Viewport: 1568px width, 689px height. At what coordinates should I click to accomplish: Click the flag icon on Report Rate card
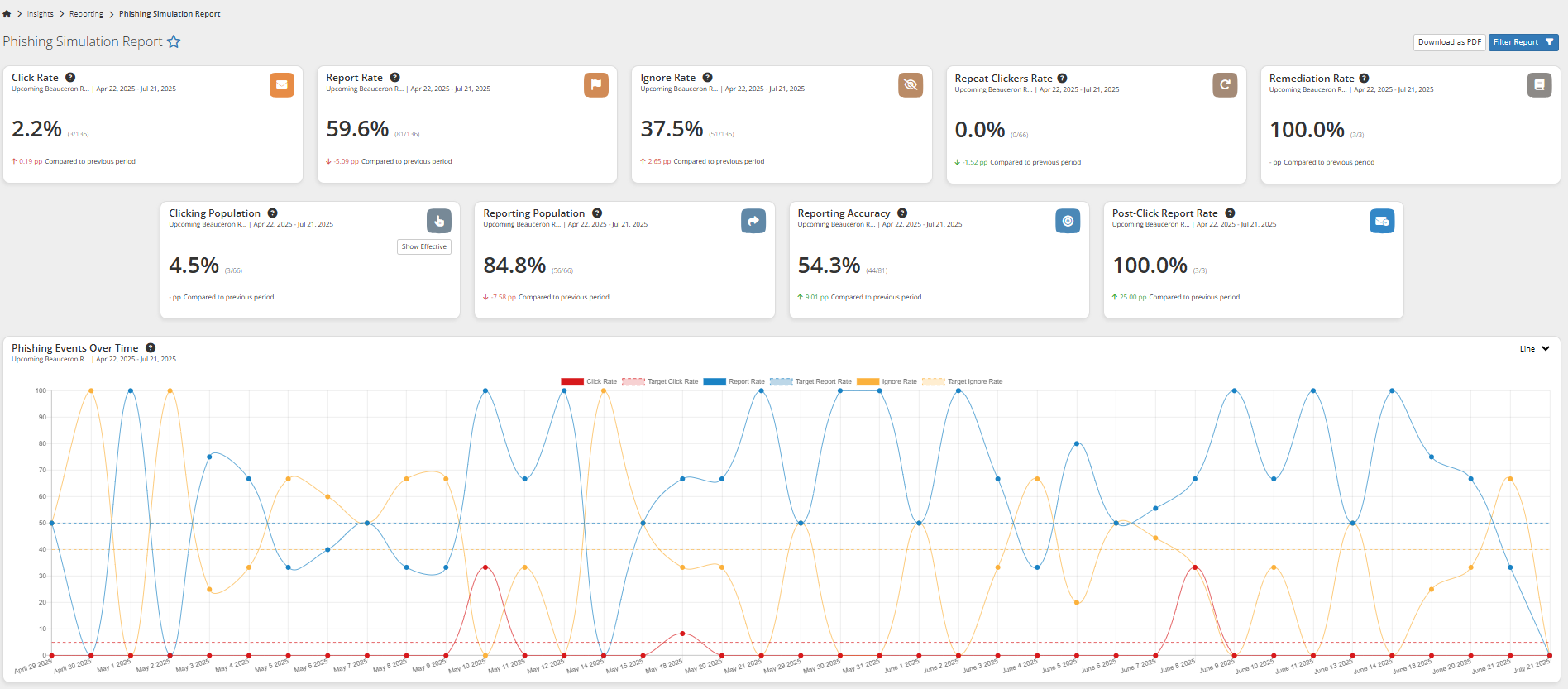click(596, 85)
